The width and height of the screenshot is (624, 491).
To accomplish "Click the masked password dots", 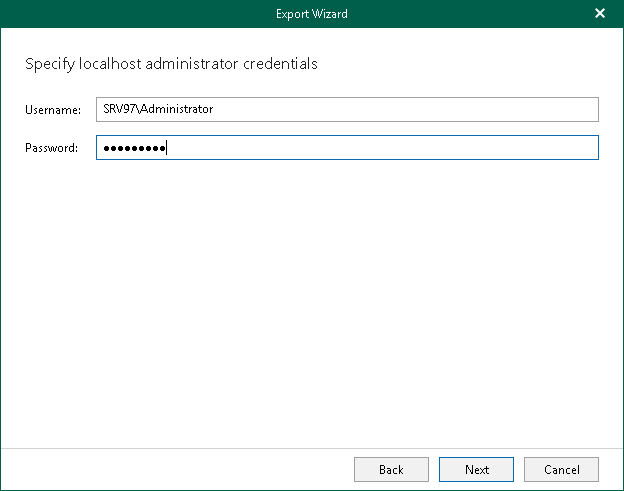I will [x=134, y=148].
